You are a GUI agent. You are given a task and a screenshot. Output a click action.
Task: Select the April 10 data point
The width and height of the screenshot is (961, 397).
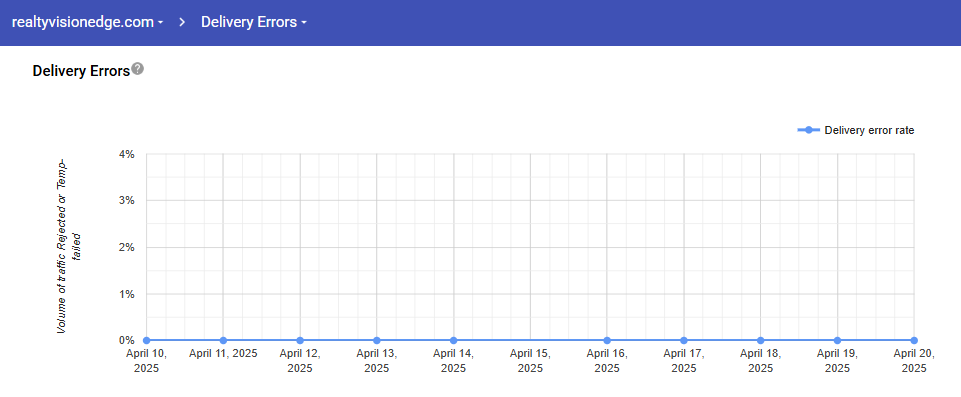pos(146,340)
